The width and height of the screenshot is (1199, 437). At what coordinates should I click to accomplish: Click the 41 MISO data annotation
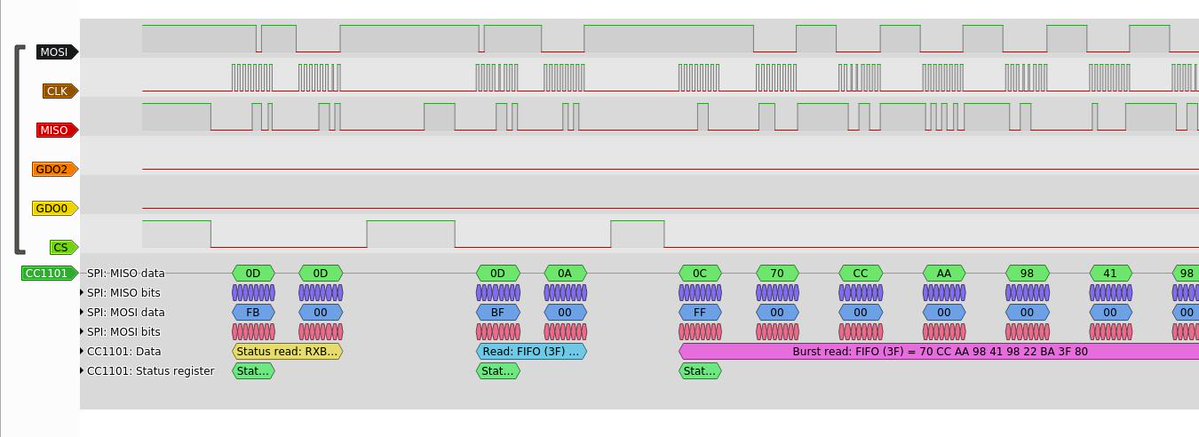pos(1110,273)
